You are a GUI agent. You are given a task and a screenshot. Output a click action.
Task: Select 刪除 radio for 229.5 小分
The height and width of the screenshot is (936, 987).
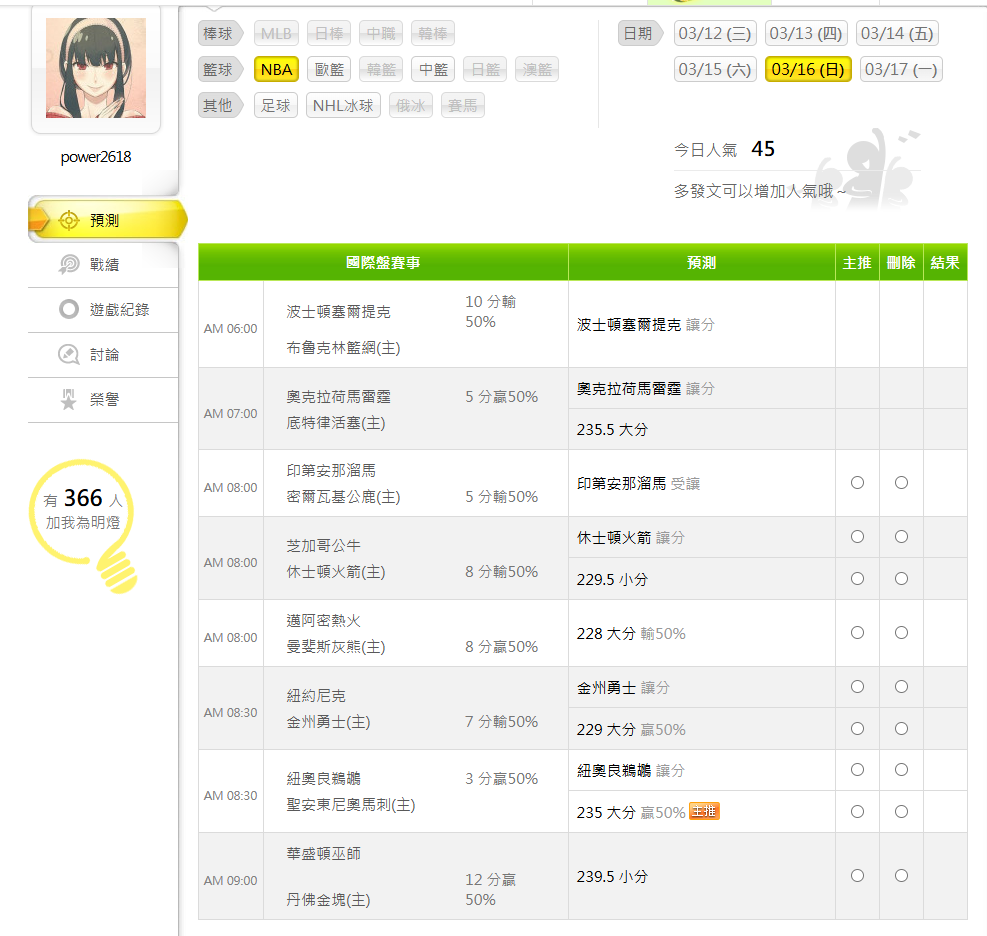click(901, 578)
